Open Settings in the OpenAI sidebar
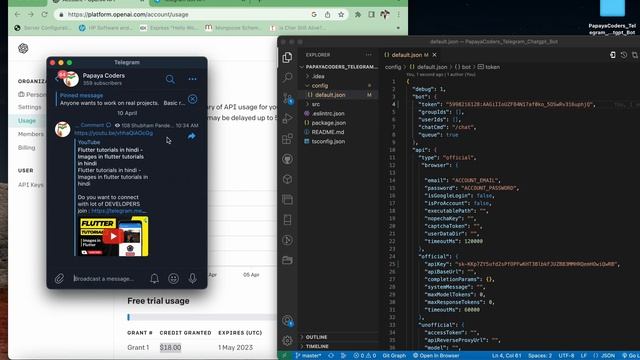This screenshot has height=360, width=640. [29, 107]
